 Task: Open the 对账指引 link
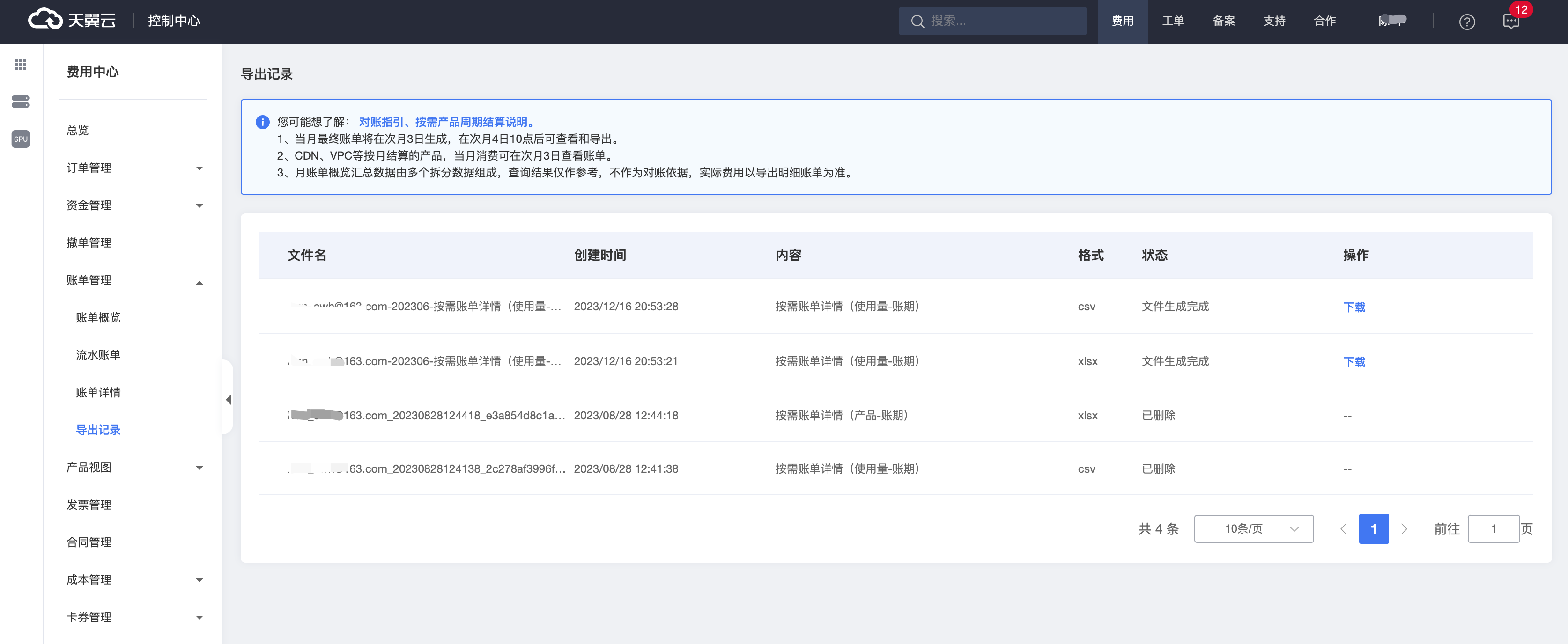(381, 122)
